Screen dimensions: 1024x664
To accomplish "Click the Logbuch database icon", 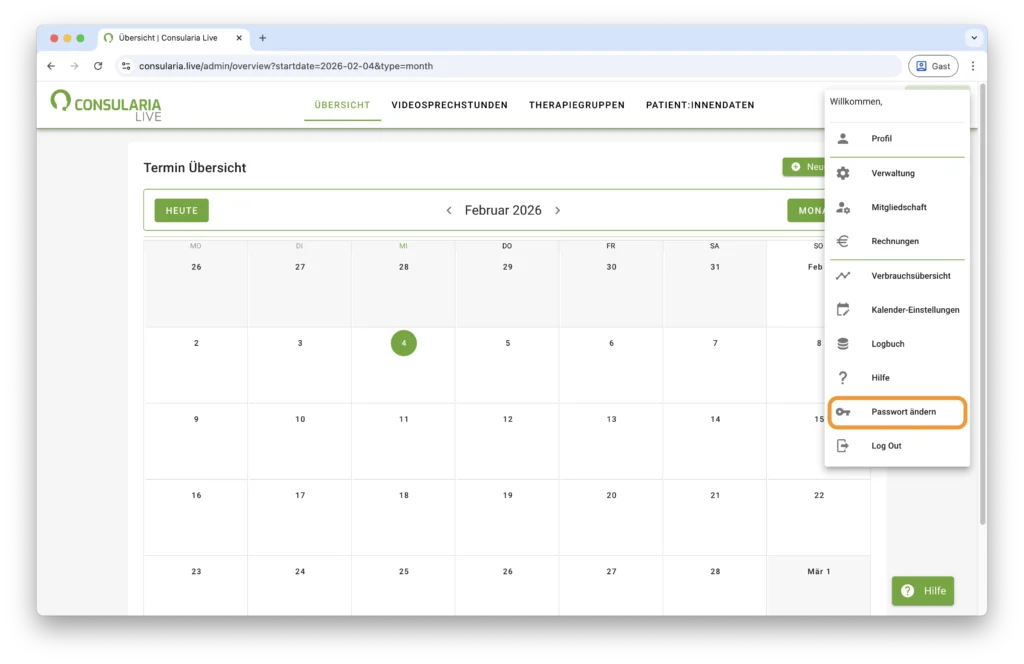I will pyautogui.click(x=843, y=344).
